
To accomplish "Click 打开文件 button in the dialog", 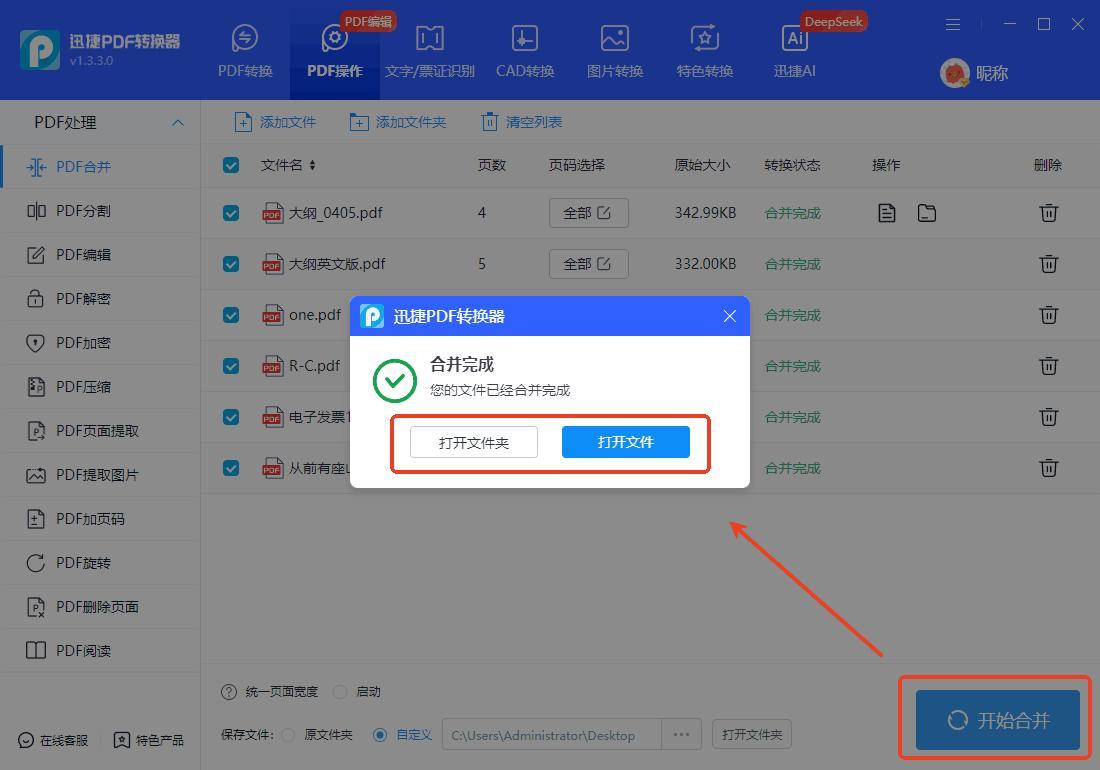I will 625,442.
